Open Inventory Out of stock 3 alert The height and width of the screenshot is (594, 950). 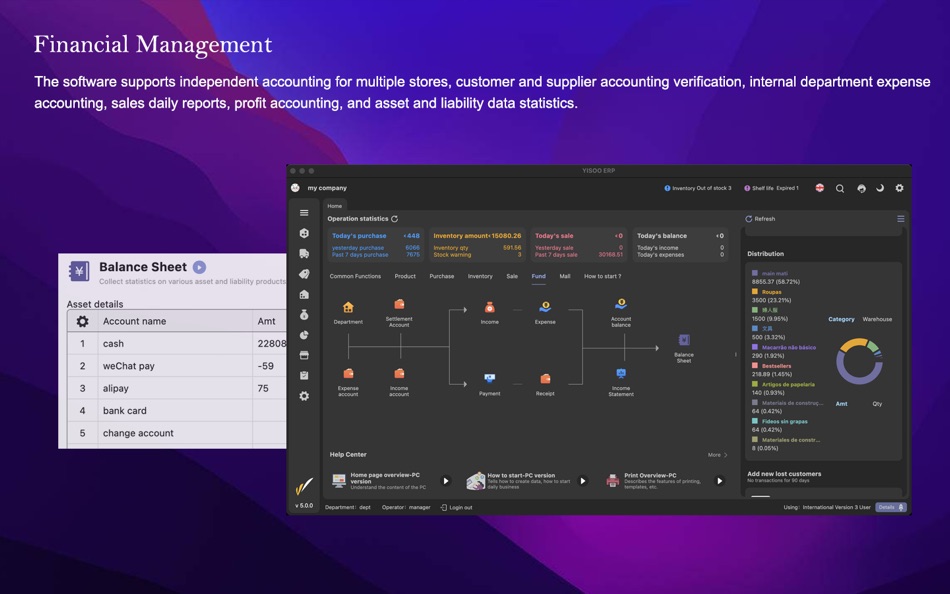(698, 188)
